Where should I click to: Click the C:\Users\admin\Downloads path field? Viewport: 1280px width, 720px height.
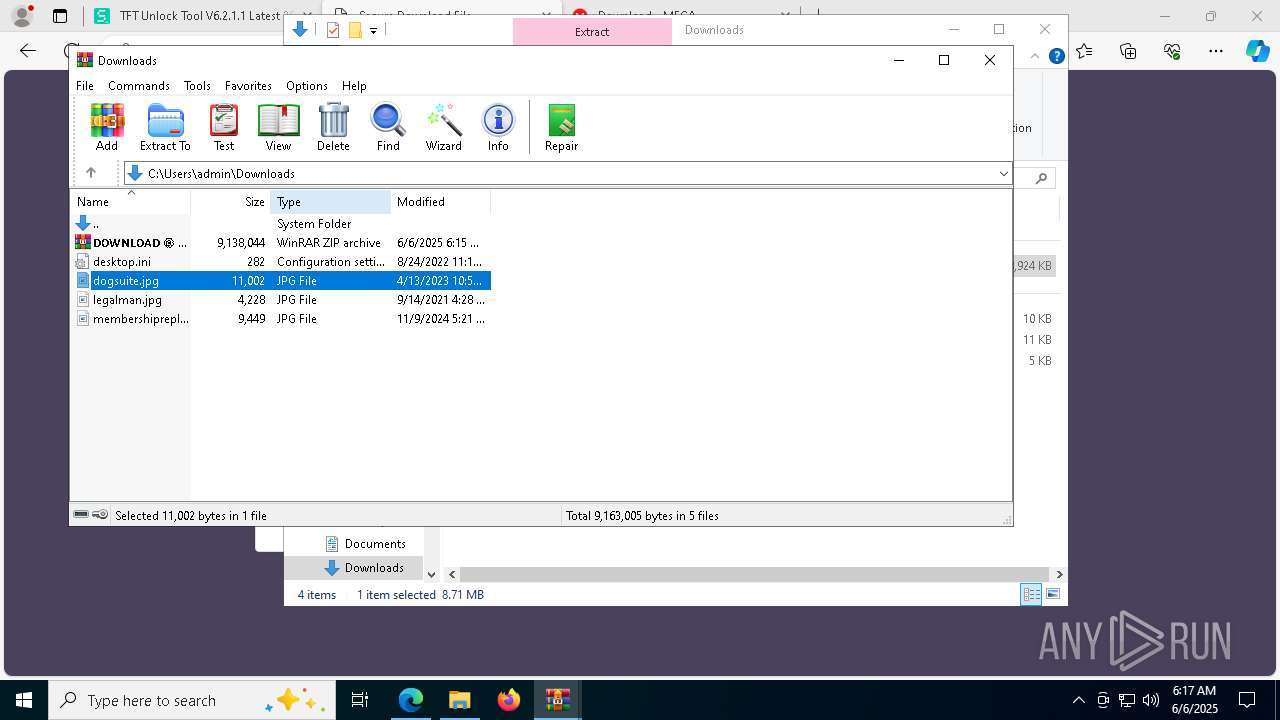click(x=567, y=174)
